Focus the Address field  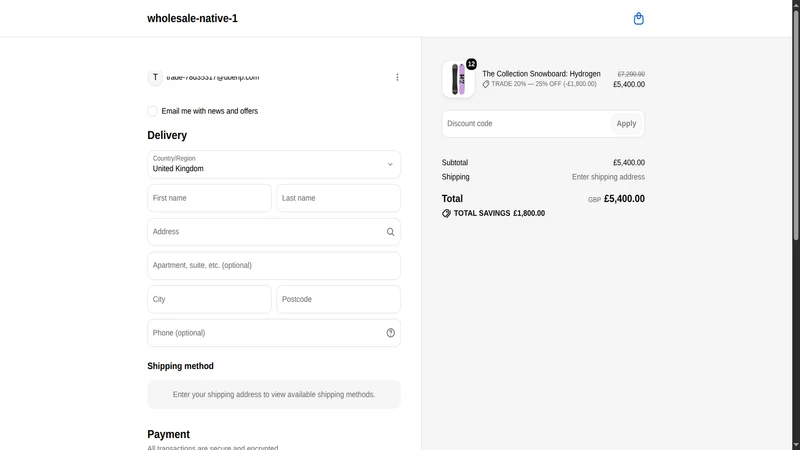click(274, 232)
